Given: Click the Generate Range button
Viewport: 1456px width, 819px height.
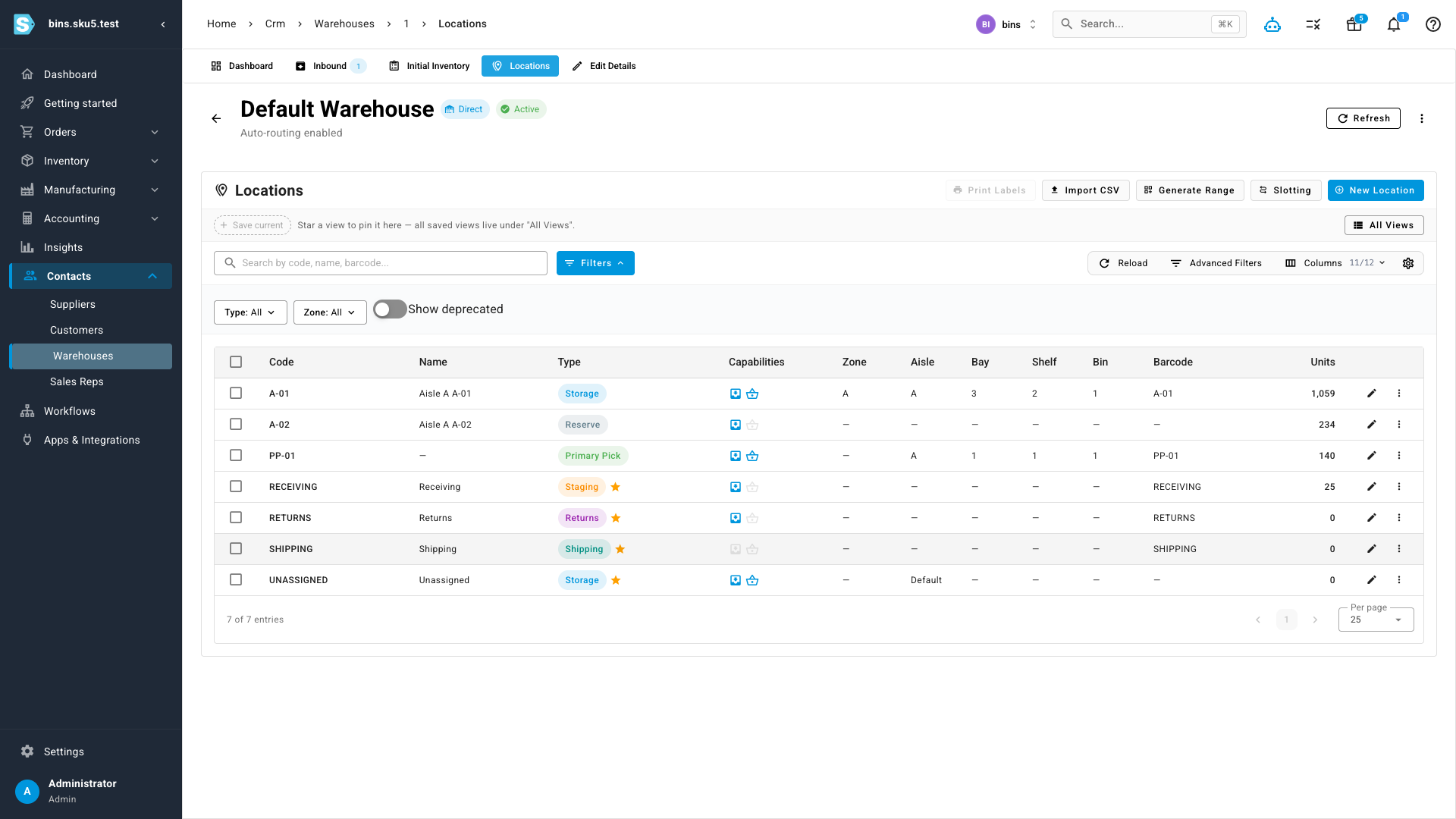Looking at the screenshot, I should click(x=1190, y=190).
